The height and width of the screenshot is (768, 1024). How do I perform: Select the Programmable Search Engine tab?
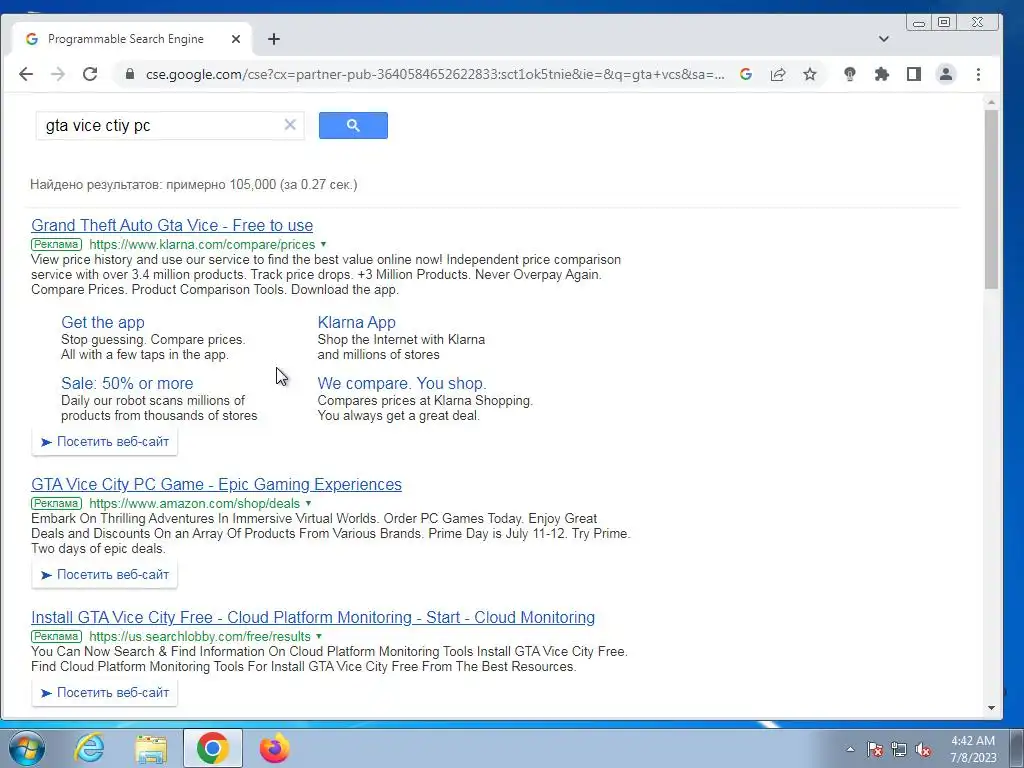point(126,39)
